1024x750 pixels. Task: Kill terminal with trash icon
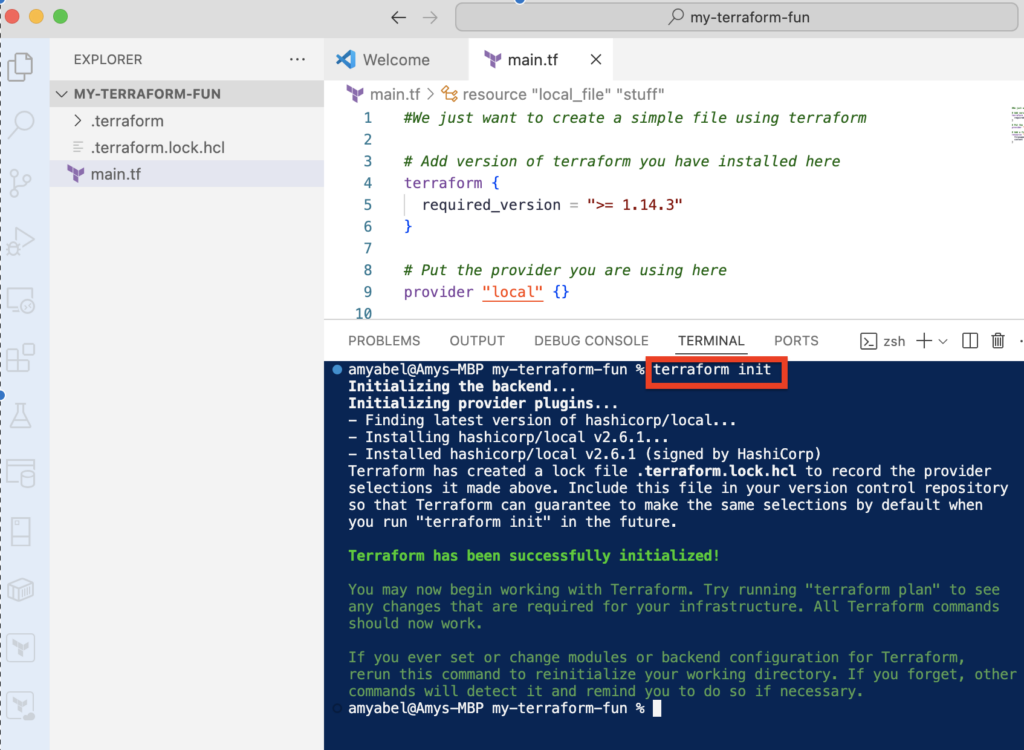click(998, 341)
